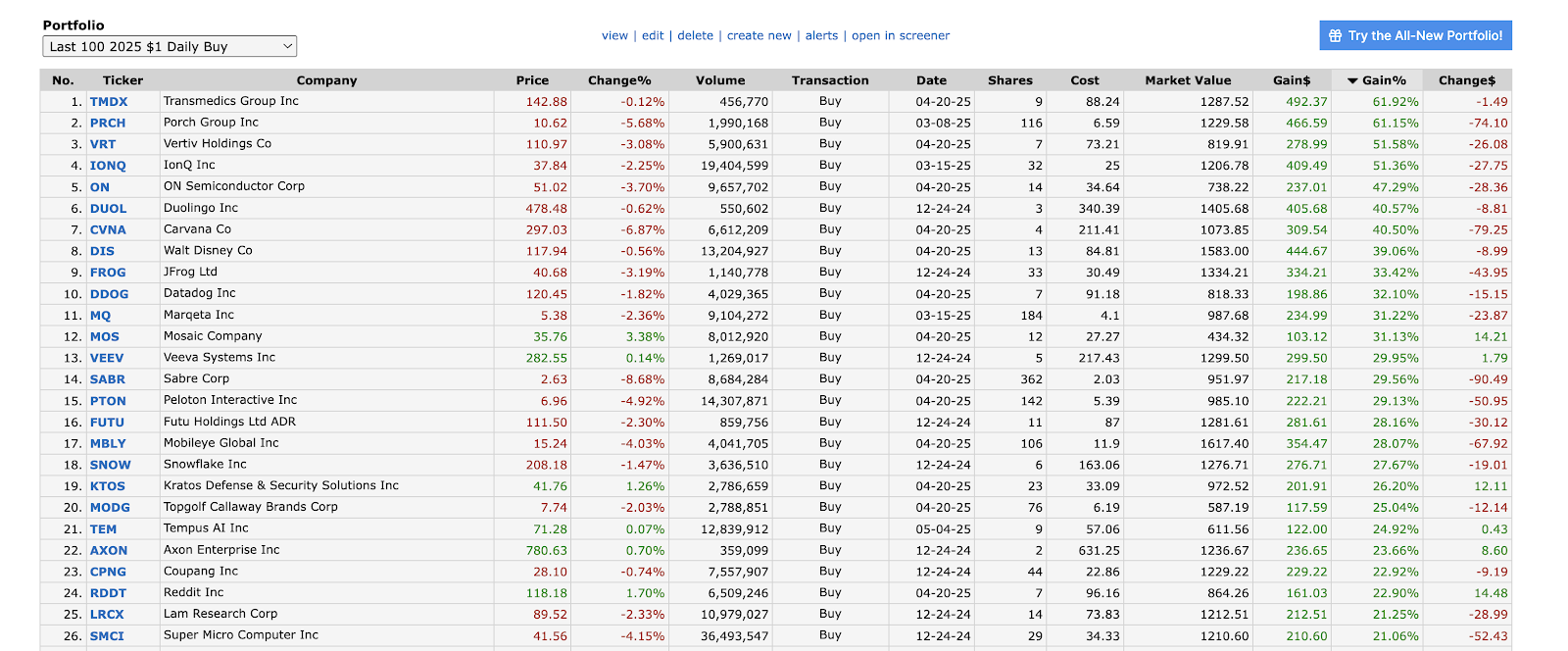The width and height of the screenshot is (1568, 651).
Task: Open SNOW ticker link
Action: pos(111,465)
